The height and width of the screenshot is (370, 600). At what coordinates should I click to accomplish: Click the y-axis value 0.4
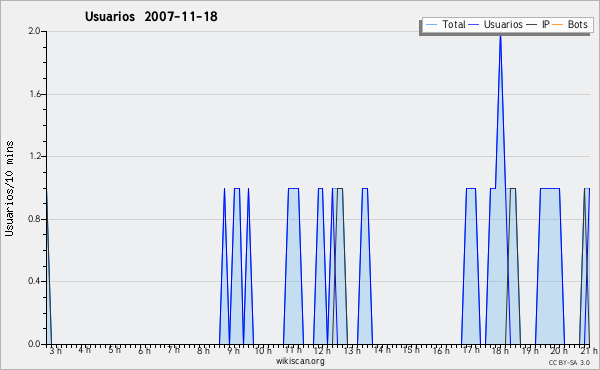pos(34,281)
